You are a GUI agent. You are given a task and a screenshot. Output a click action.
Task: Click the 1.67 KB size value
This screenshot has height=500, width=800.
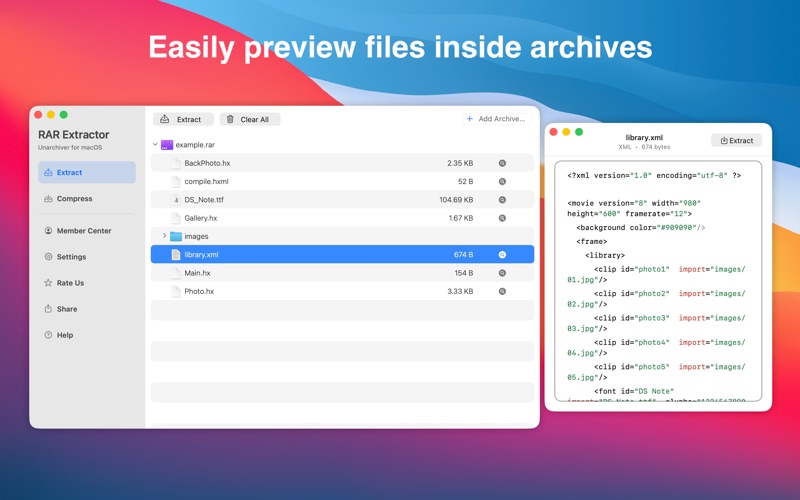click(x=461, y=218)
